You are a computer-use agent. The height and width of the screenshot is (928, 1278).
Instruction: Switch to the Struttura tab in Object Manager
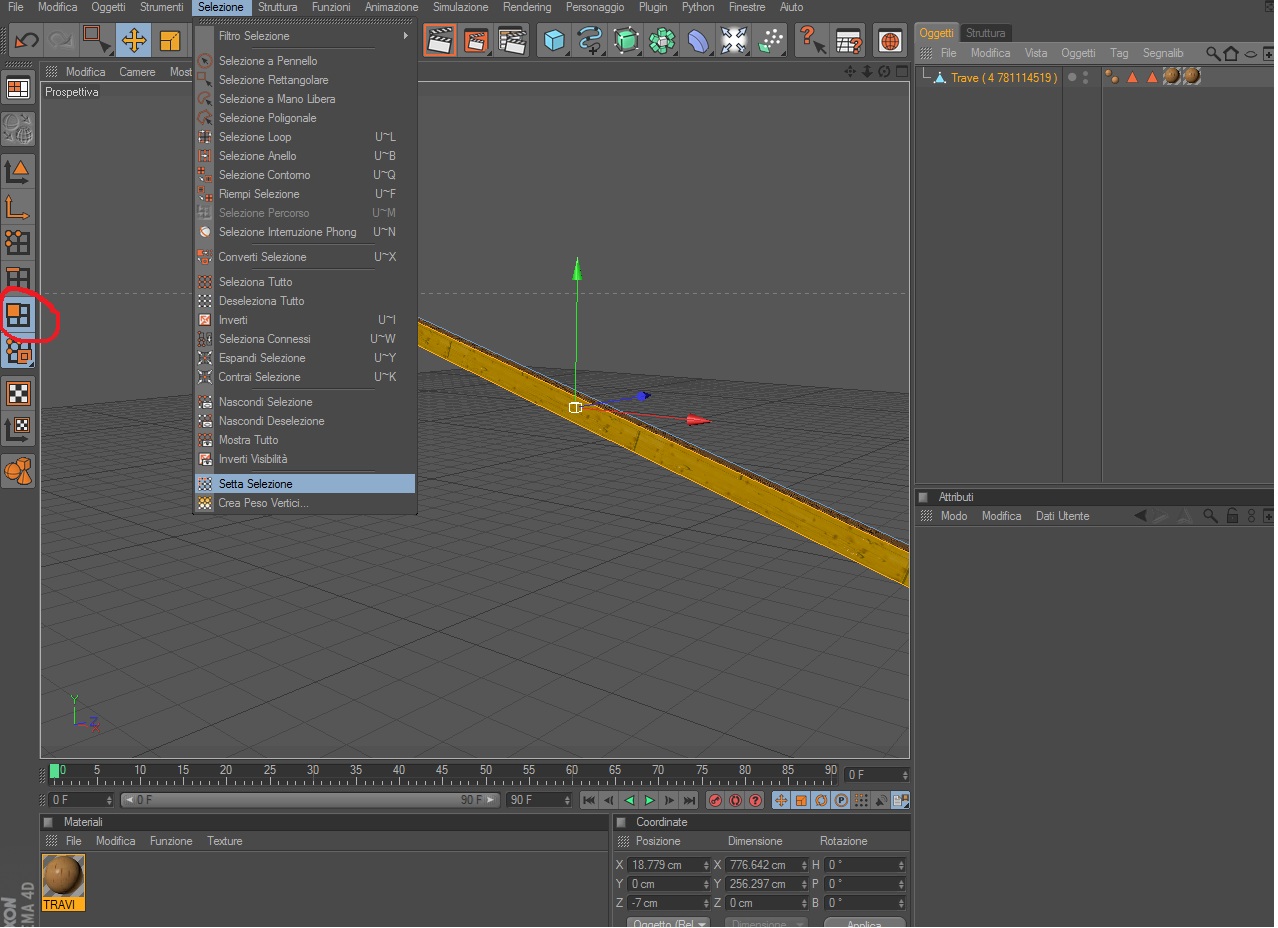point(986,33)
